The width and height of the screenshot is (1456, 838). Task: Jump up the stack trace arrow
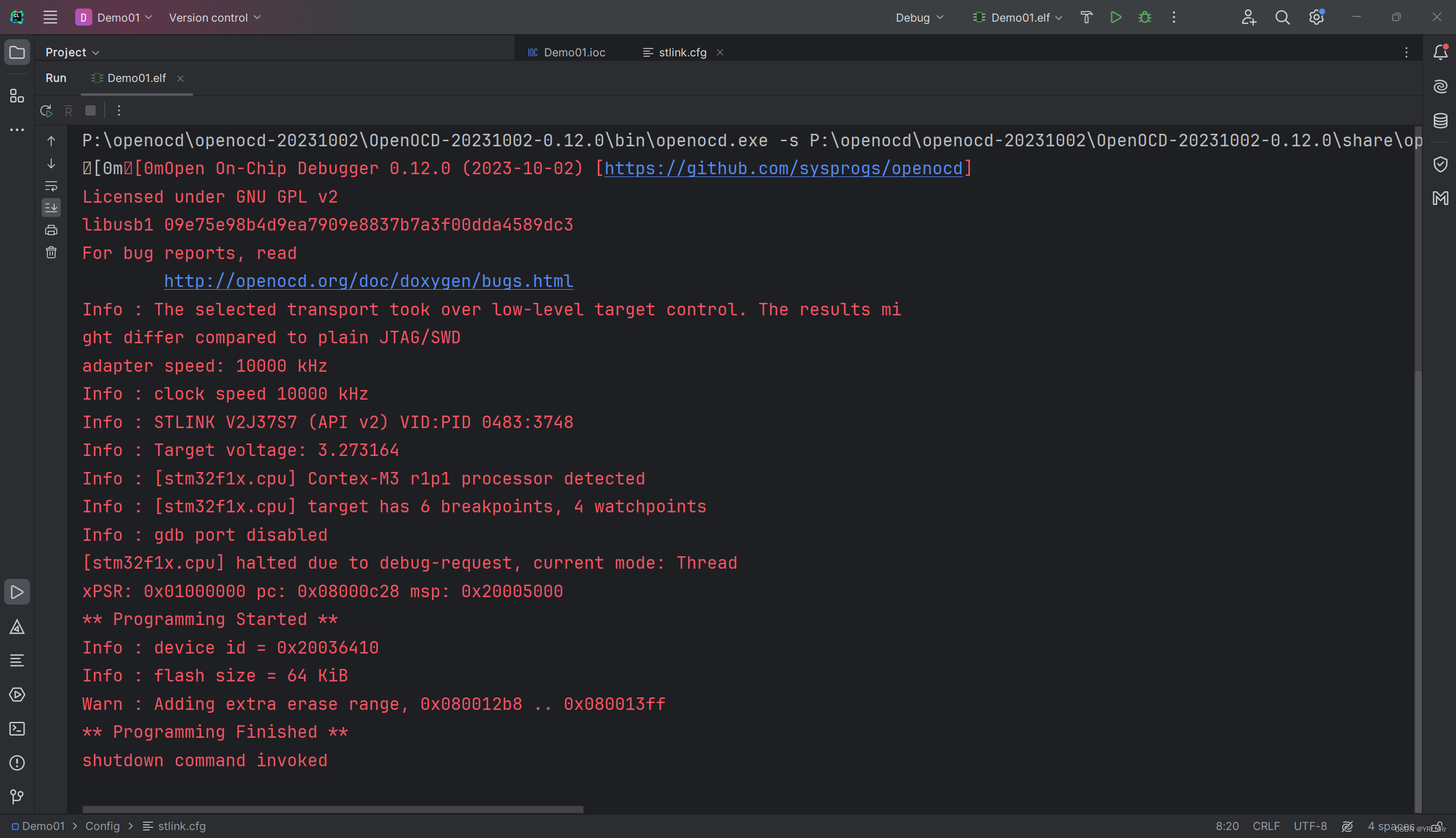click(51, 141)
